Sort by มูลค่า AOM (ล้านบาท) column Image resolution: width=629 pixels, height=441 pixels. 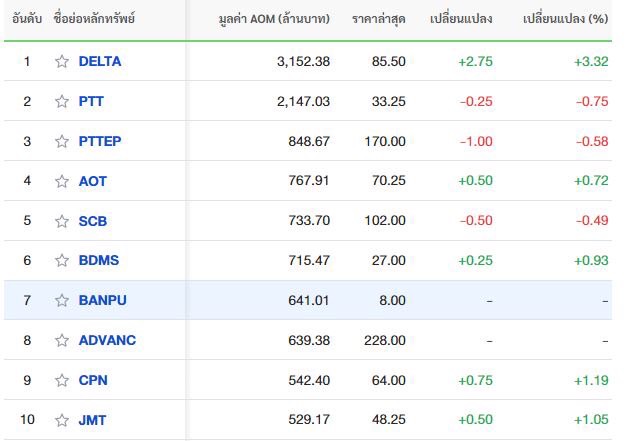pos(274,19)
